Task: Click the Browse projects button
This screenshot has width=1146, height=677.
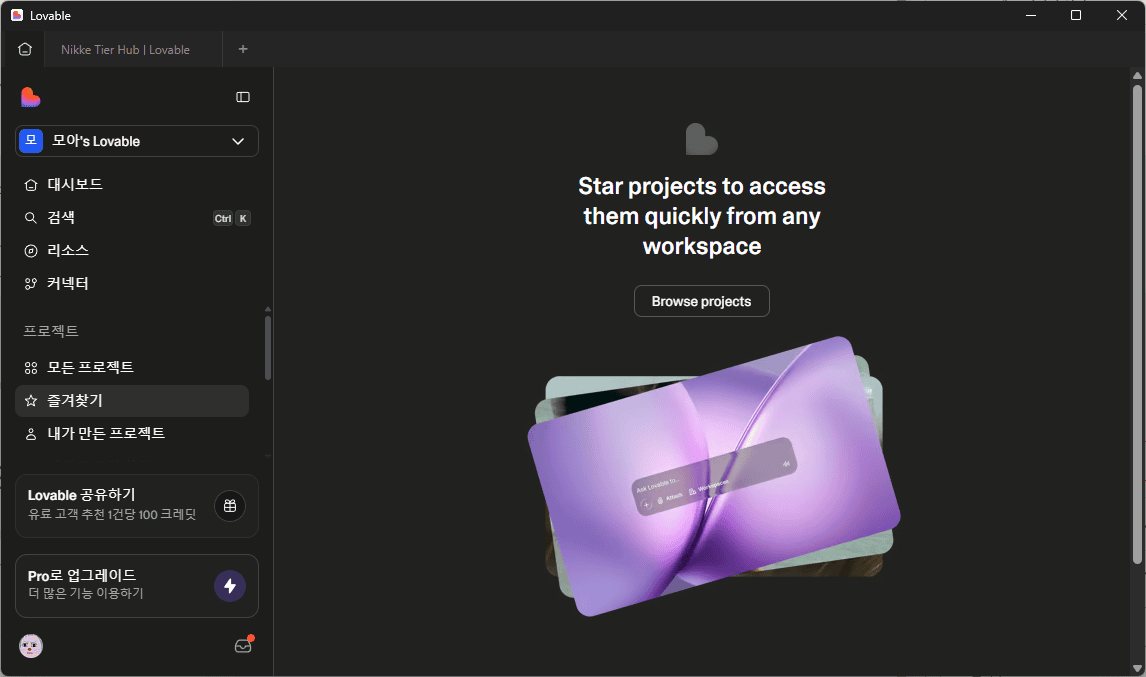Action: click(702, 301)
